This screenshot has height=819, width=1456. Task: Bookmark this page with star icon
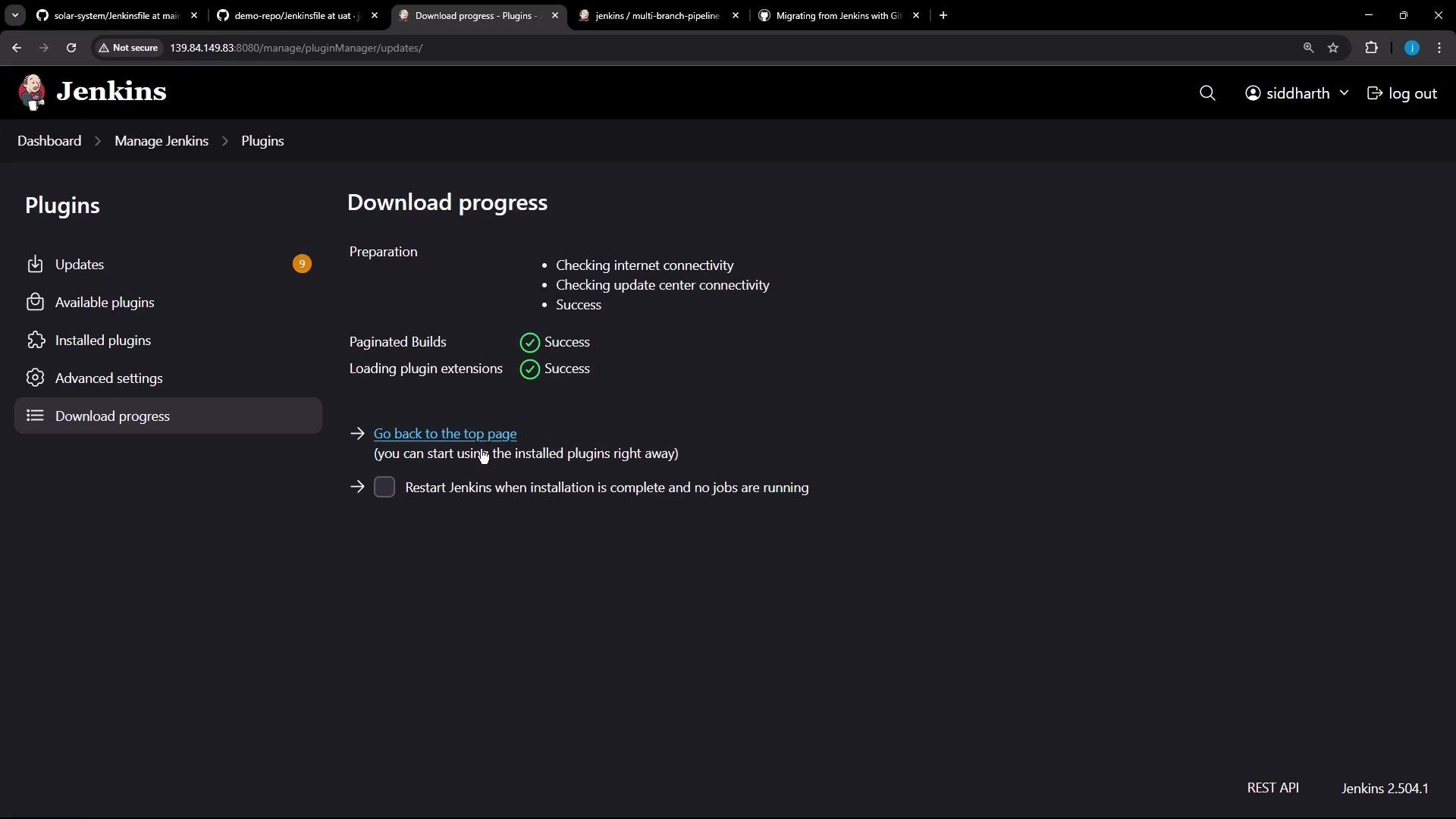pyautogui.click(x=1333, y=48)
